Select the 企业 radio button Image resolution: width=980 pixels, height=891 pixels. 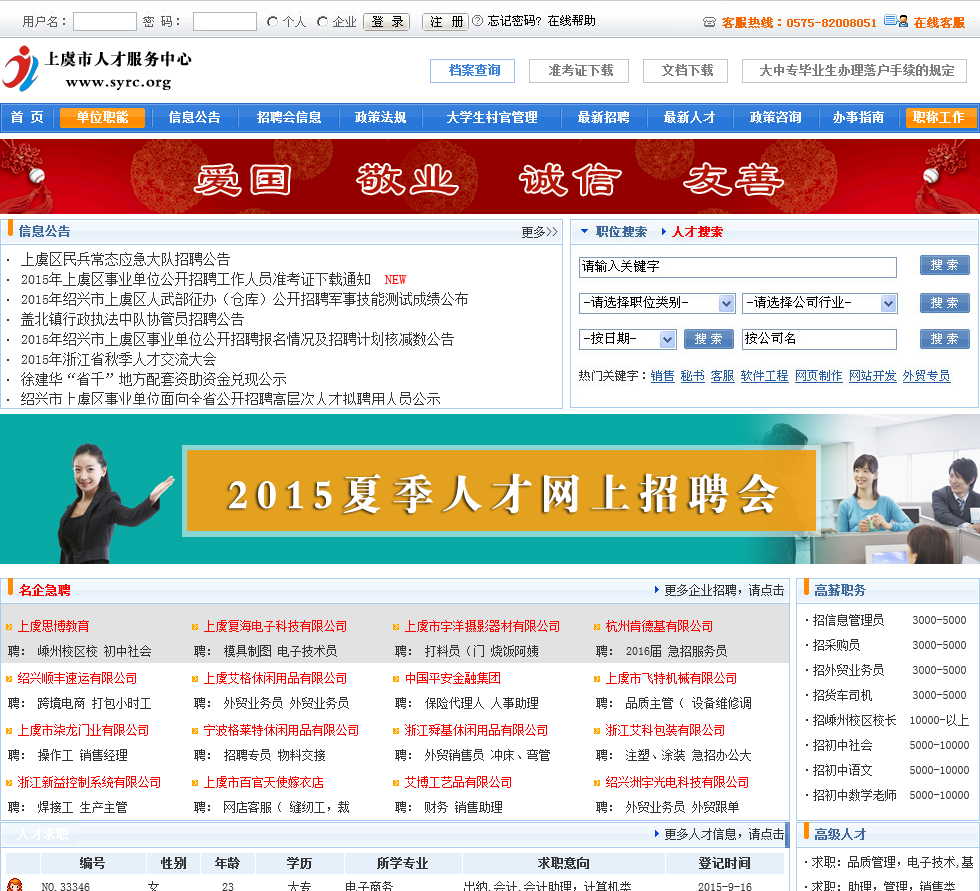pyautogui.click(x=322, y=22)
